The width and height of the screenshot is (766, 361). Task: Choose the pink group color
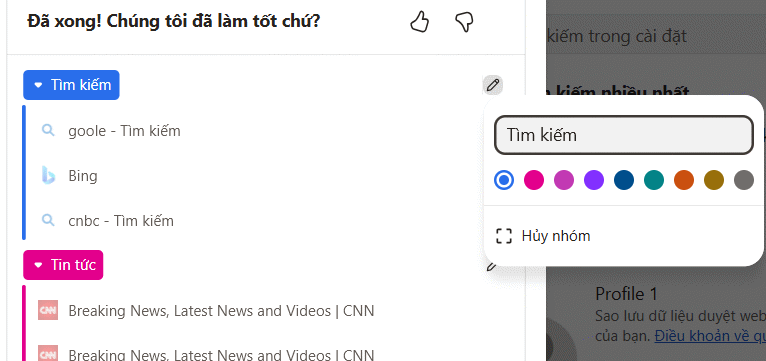tap(534, 180)
